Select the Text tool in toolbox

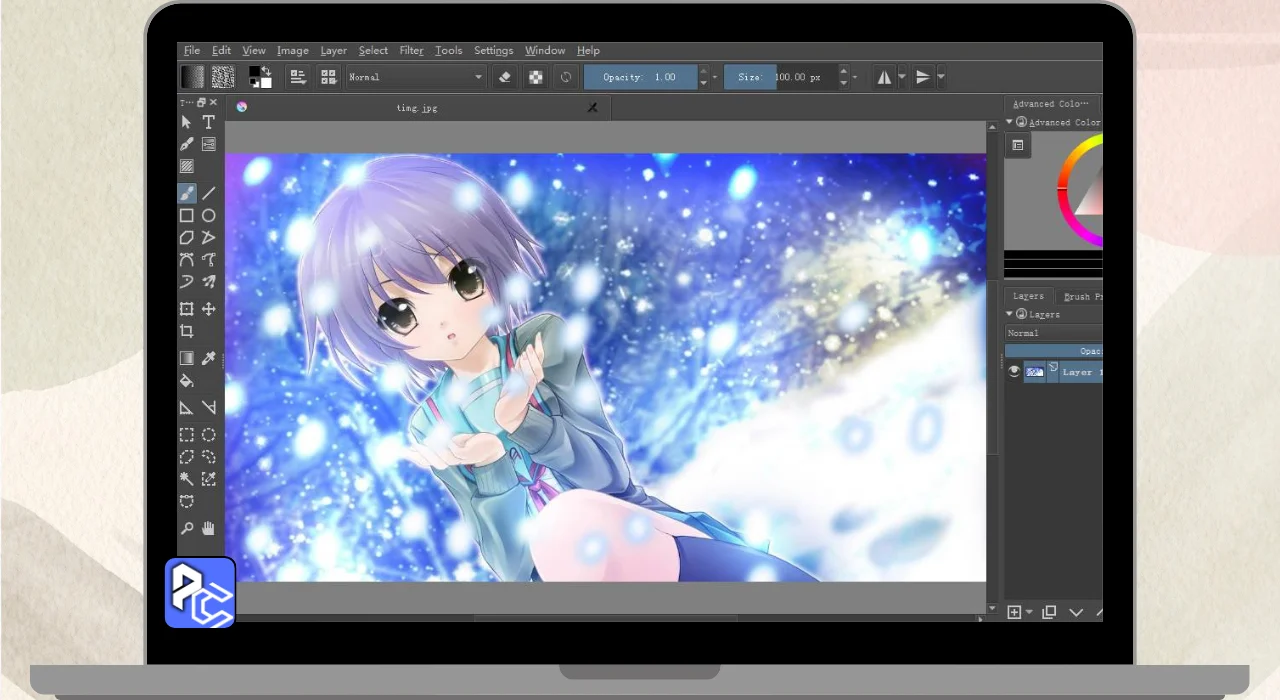[x=208, y=122]
